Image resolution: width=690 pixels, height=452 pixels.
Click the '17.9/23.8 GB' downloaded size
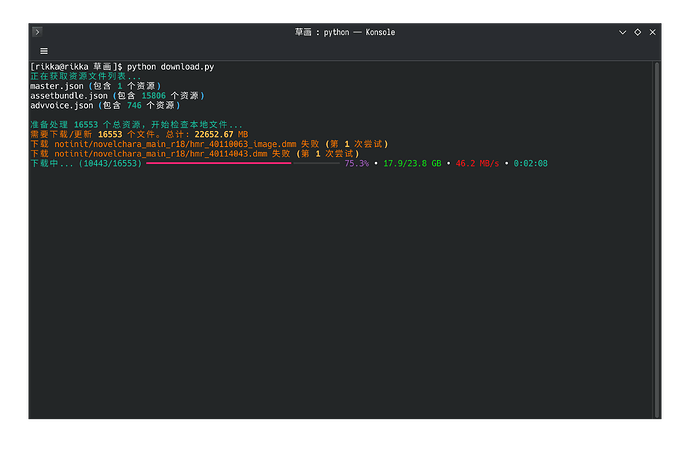[412, 163]
